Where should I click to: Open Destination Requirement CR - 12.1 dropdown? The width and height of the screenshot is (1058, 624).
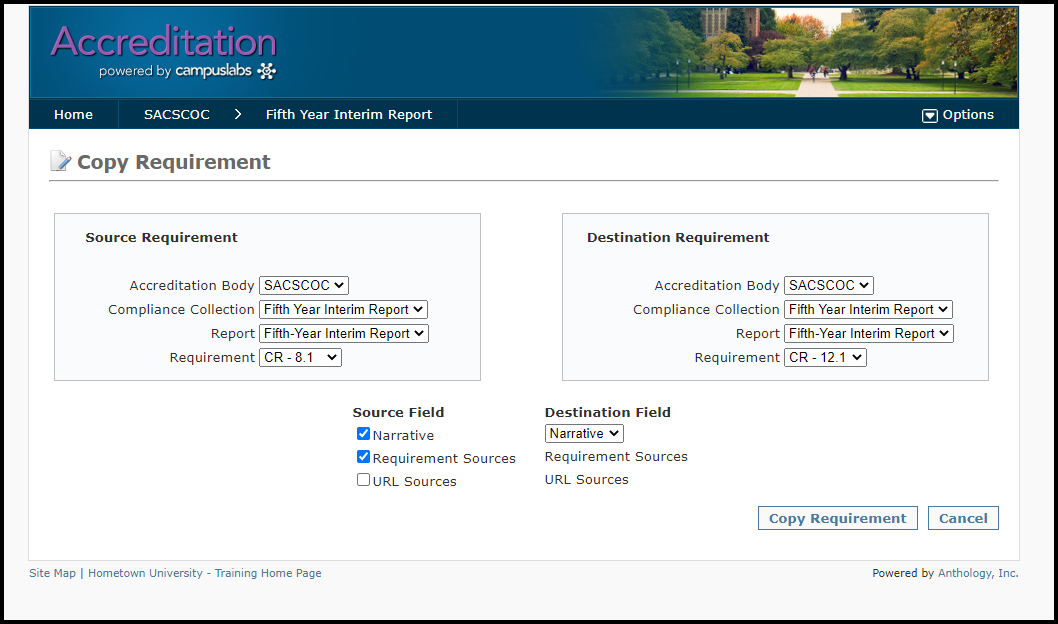(x=825, y=358)
